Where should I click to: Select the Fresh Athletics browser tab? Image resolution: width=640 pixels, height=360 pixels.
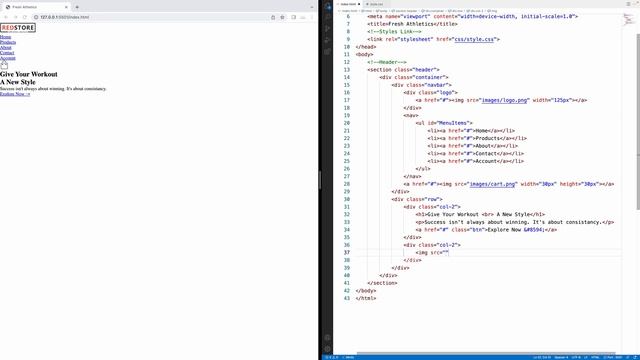tap(35, 7)
